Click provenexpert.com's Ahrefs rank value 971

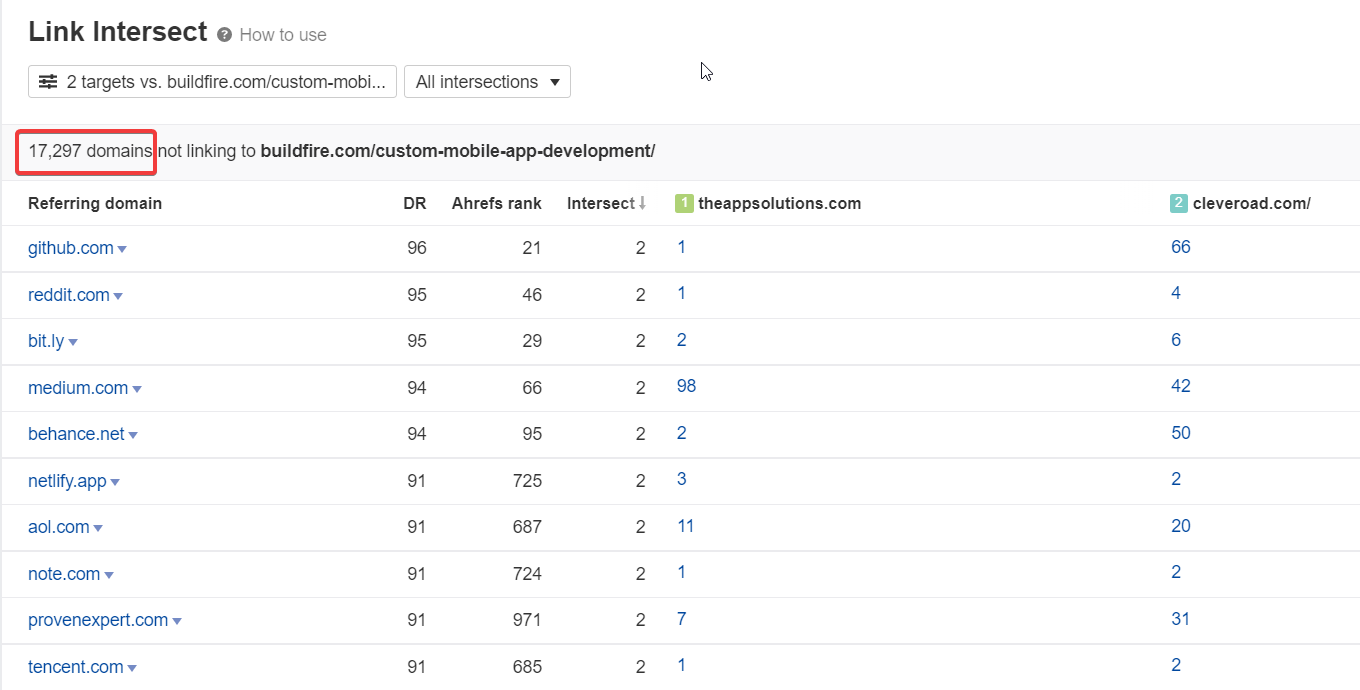pos(527,620)
